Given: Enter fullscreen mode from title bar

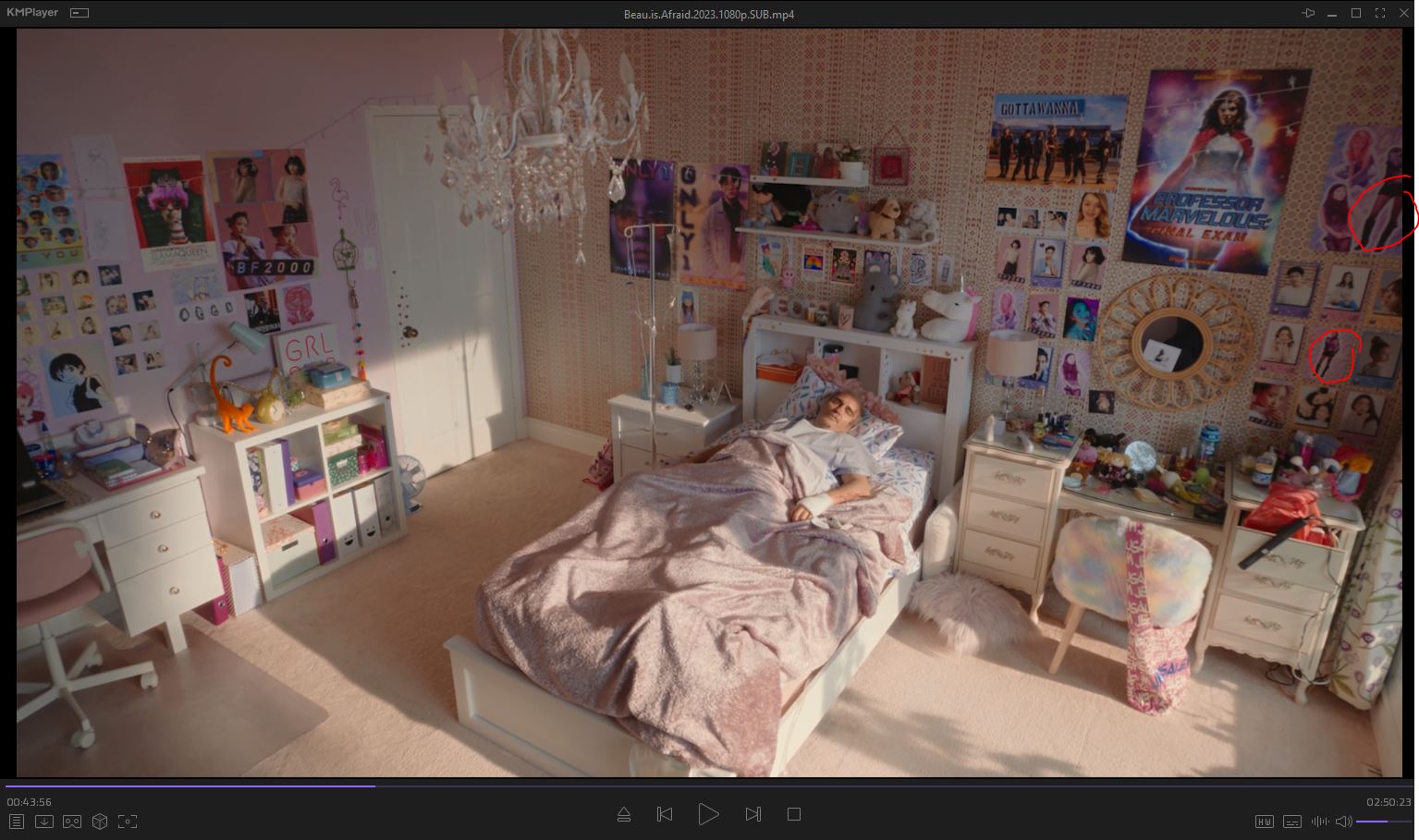Looking at the screenshot, I should click(x=1380, y=13).
